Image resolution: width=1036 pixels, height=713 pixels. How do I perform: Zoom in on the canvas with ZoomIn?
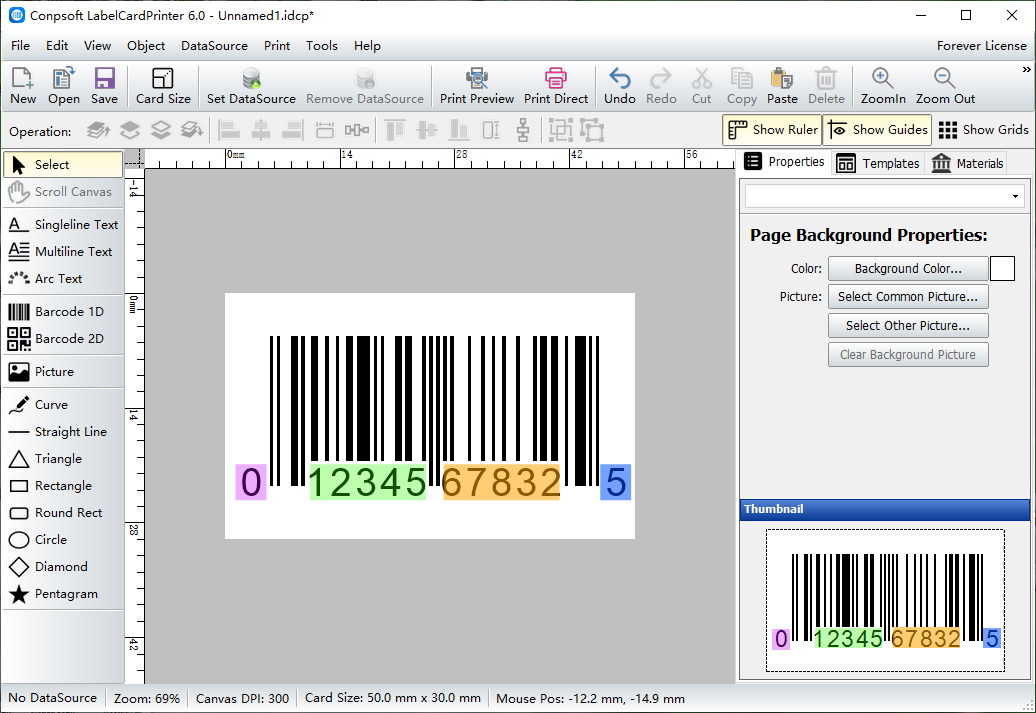883,86
